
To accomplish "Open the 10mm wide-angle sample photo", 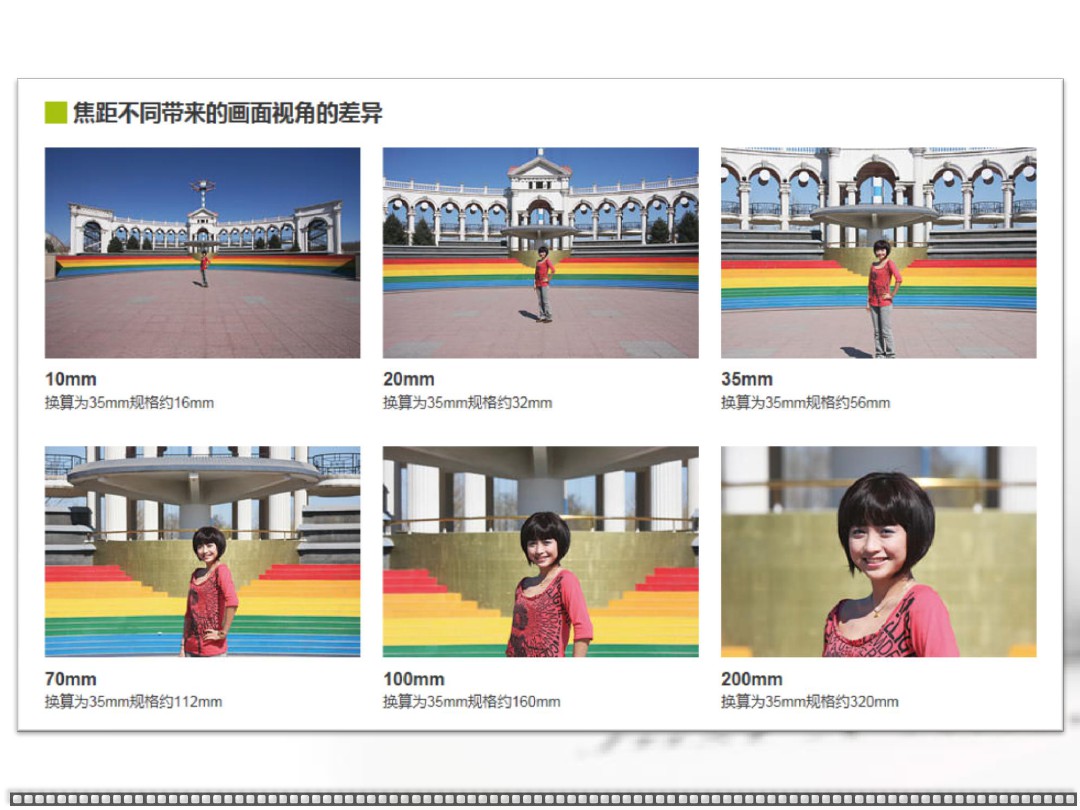I will (x=202, y=253).
